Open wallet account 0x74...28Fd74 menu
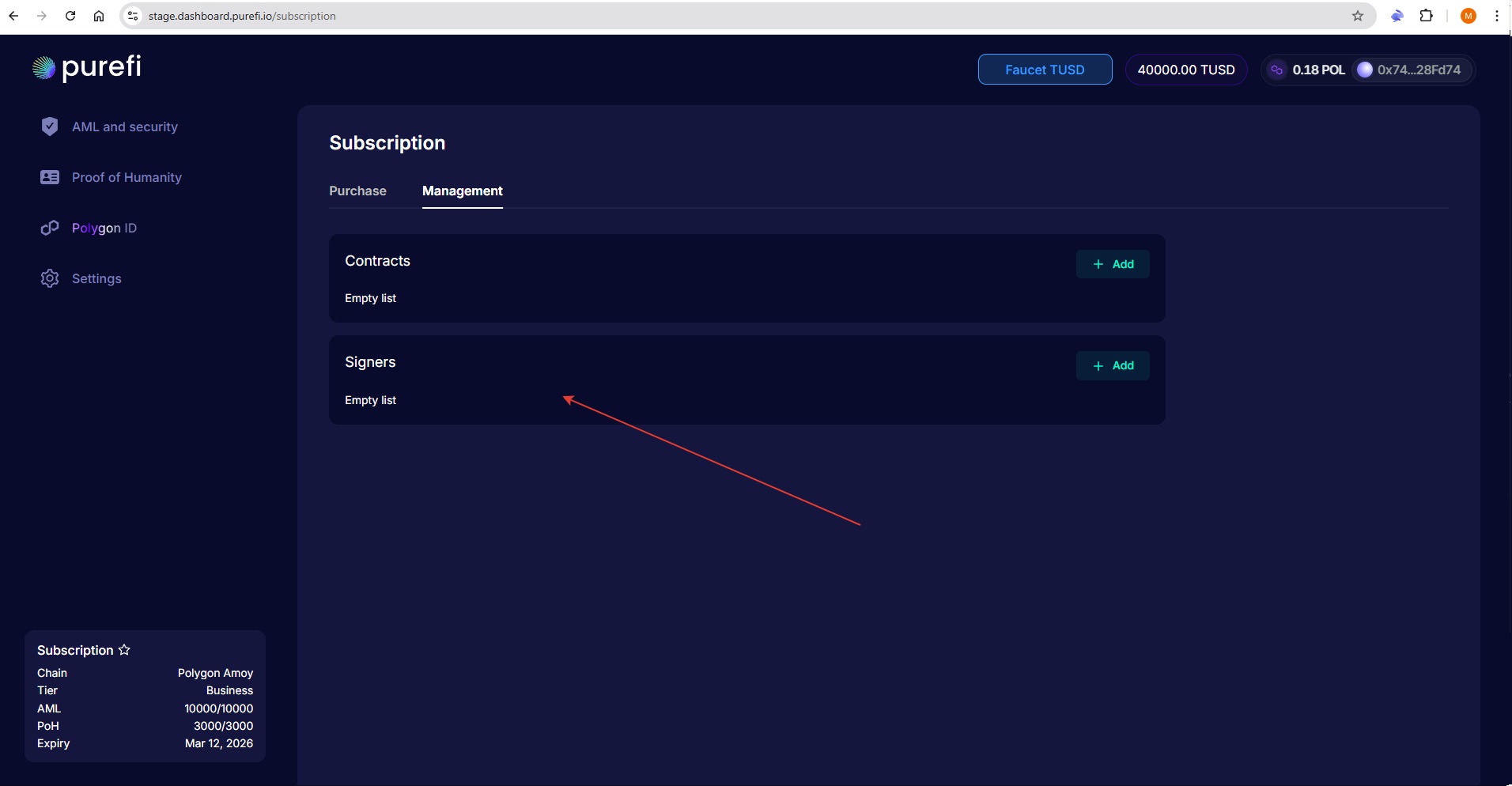This screenshot has width=1512, height=786. (x=1410, y=70)
